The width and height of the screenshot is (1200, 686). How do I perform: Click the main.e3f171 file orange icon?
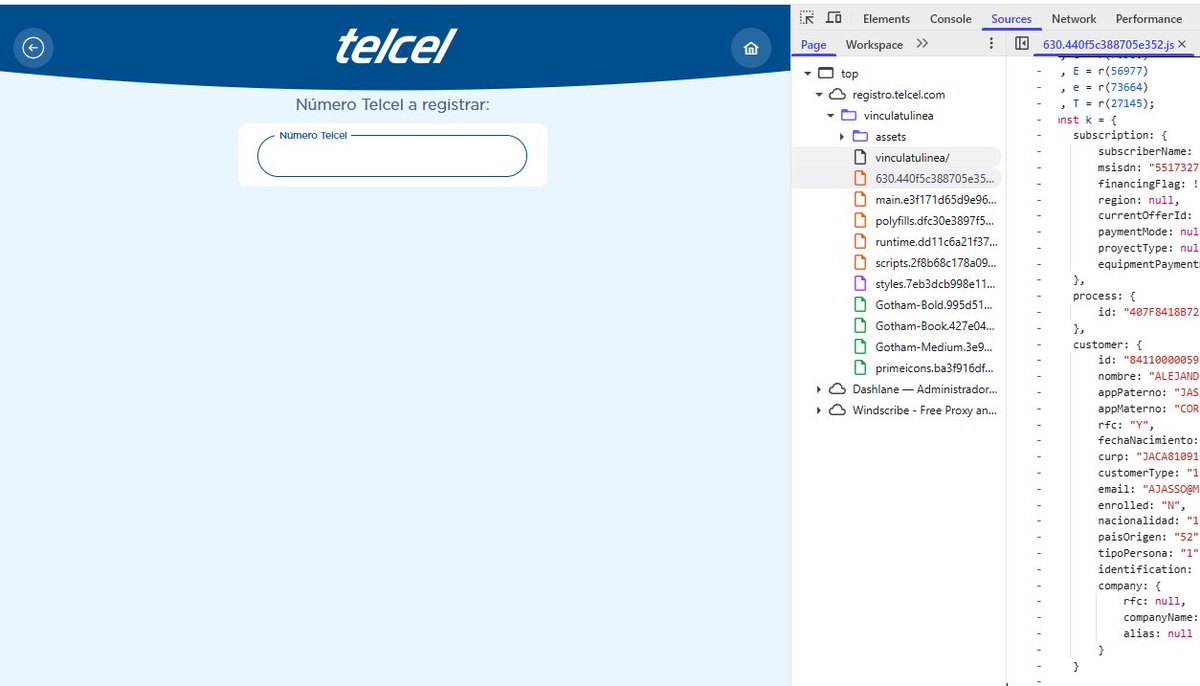pos(860,200)
